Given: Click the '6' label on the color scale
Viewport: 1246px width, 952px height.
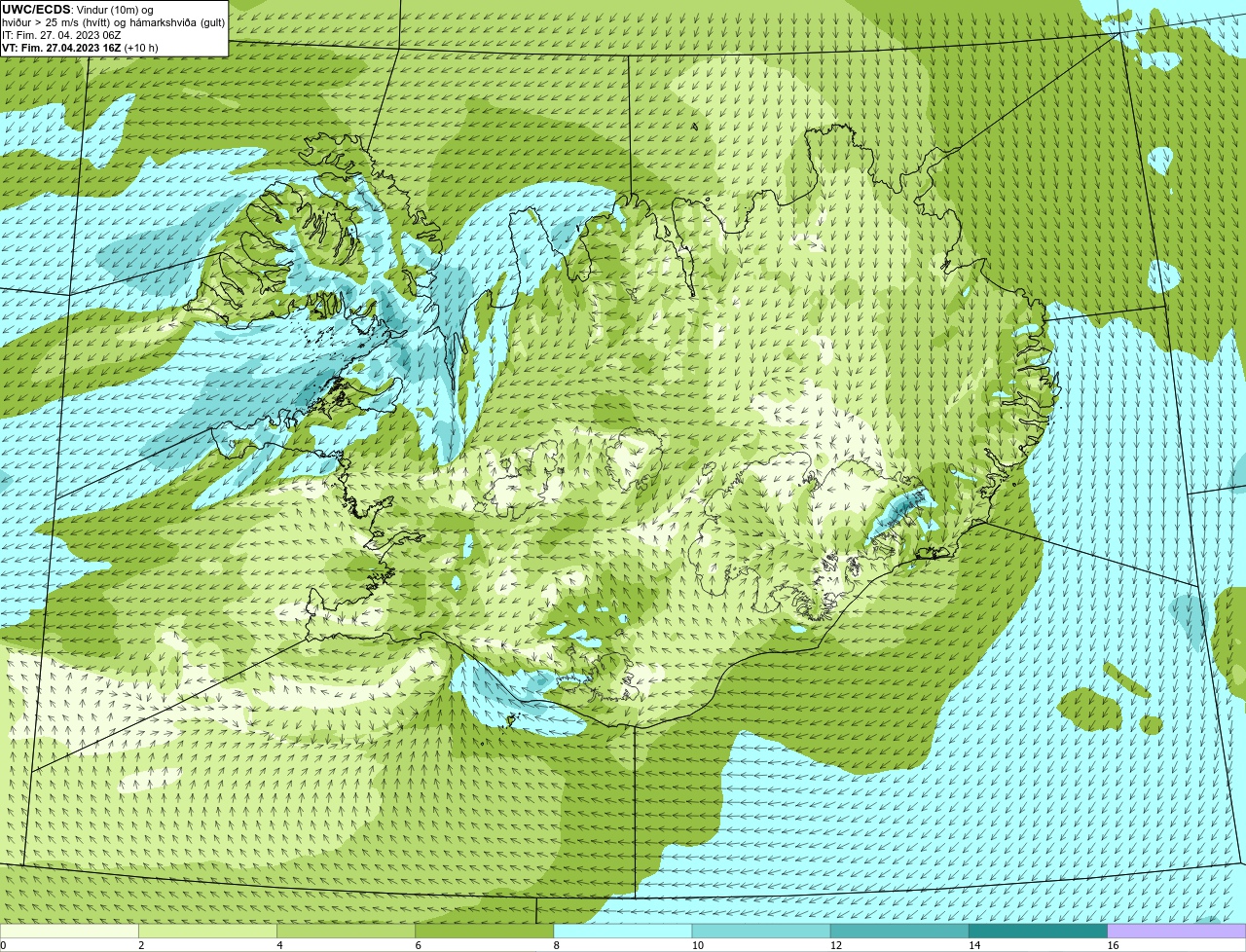Looking at the screenshot, I should point(418,945).
